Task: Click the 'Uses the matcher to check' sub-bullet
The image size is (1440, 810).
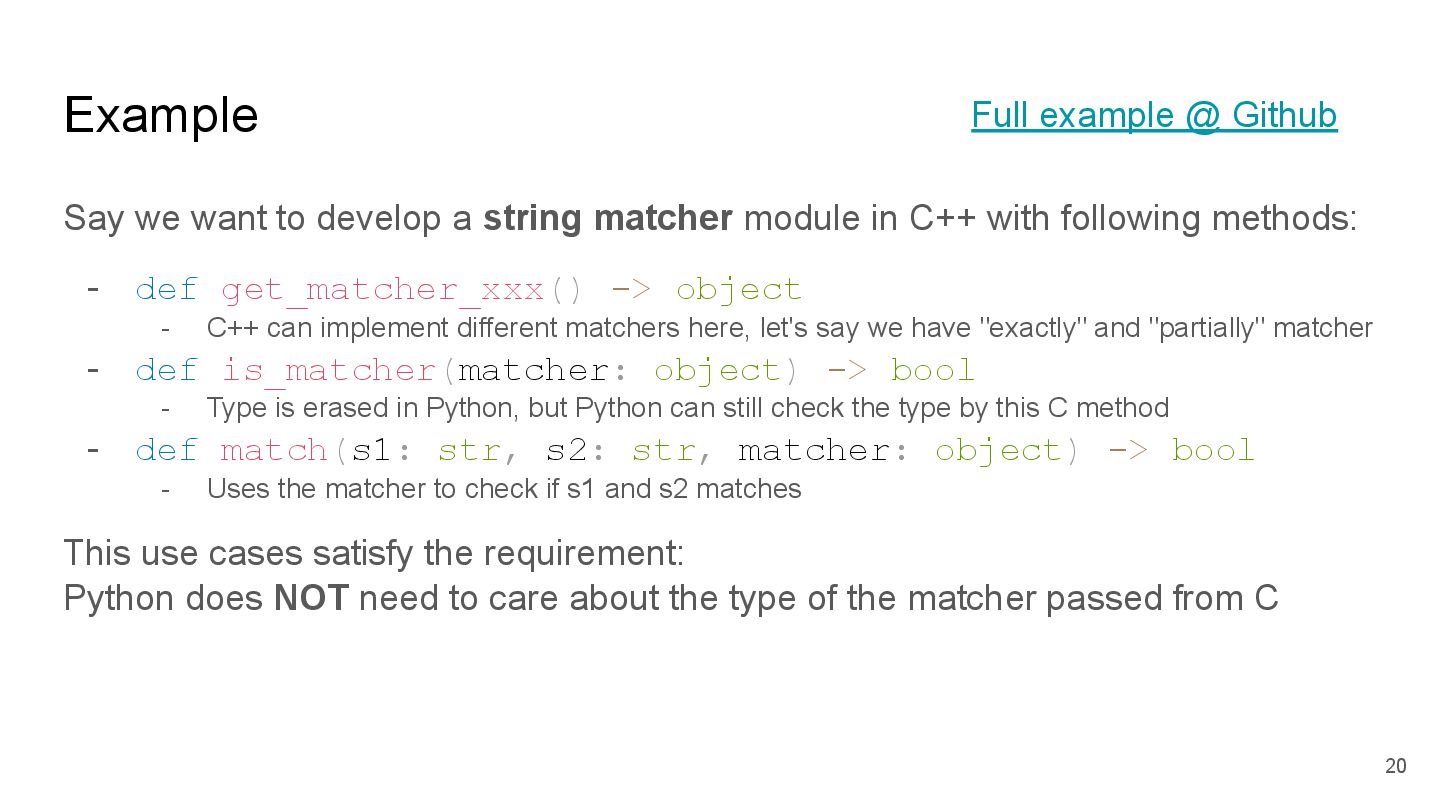Action: click(504, 489)
